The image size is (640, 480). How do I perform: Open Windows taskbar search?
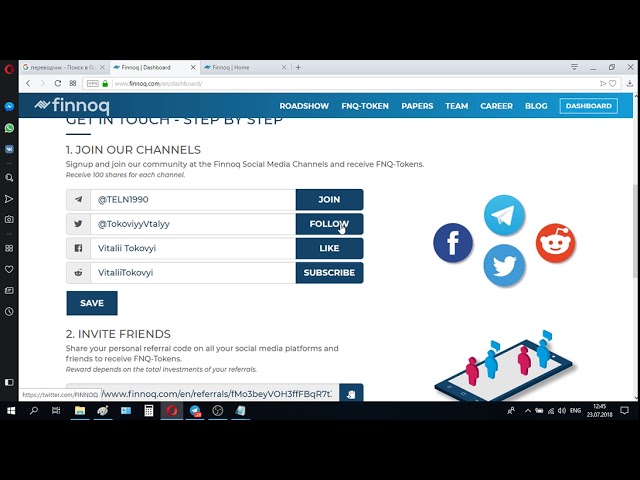click(x=34, y=411)
